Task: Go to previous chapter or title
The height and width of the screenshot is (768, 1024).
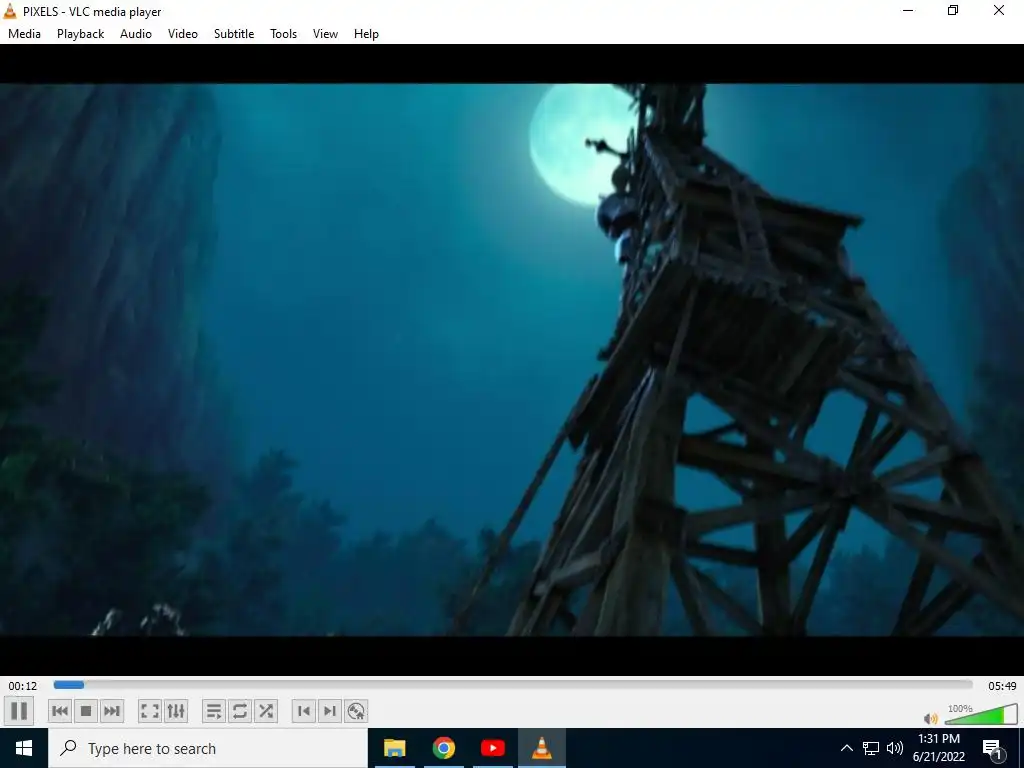Action: coord(304,711)
